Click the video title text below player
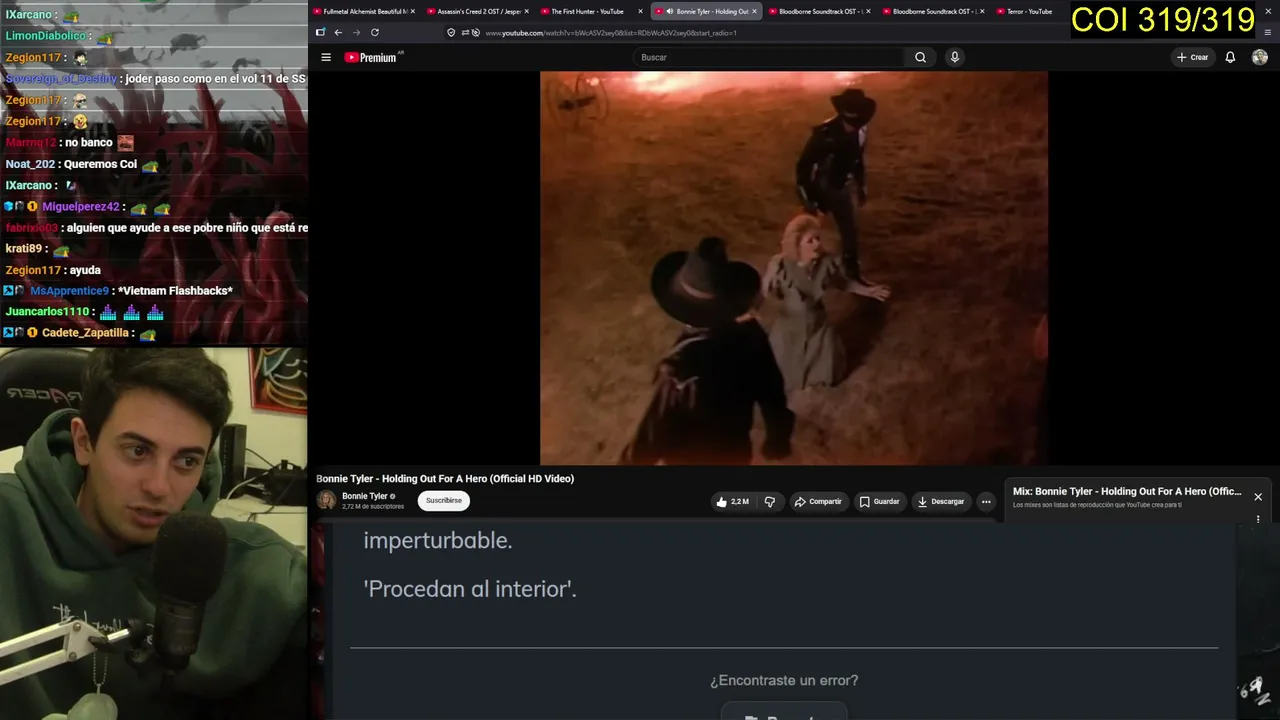 tap(445, 479)
